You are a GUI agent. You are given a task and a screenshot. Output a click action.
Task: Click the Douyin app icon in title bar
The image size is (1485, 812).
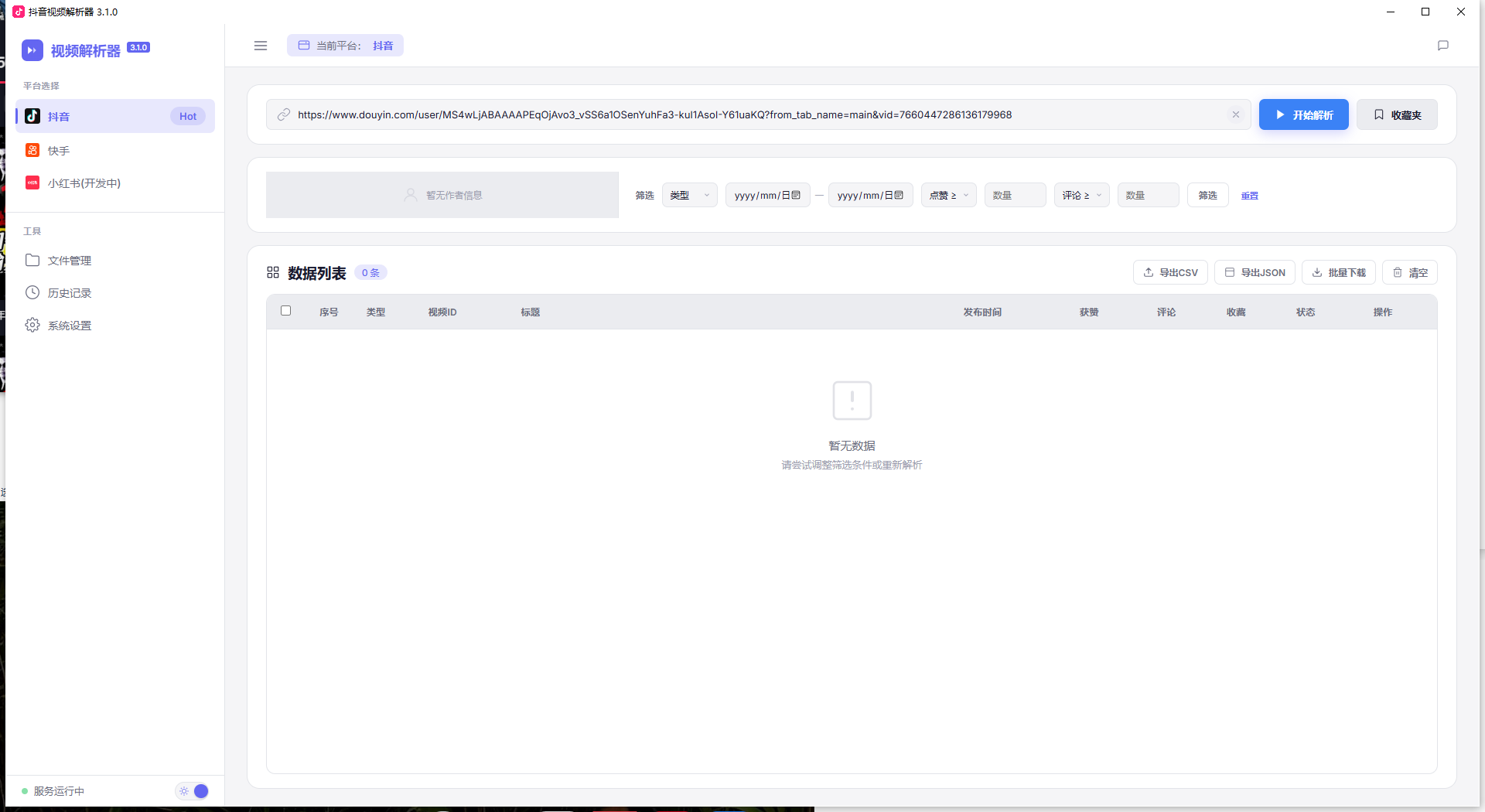[19, 12]
